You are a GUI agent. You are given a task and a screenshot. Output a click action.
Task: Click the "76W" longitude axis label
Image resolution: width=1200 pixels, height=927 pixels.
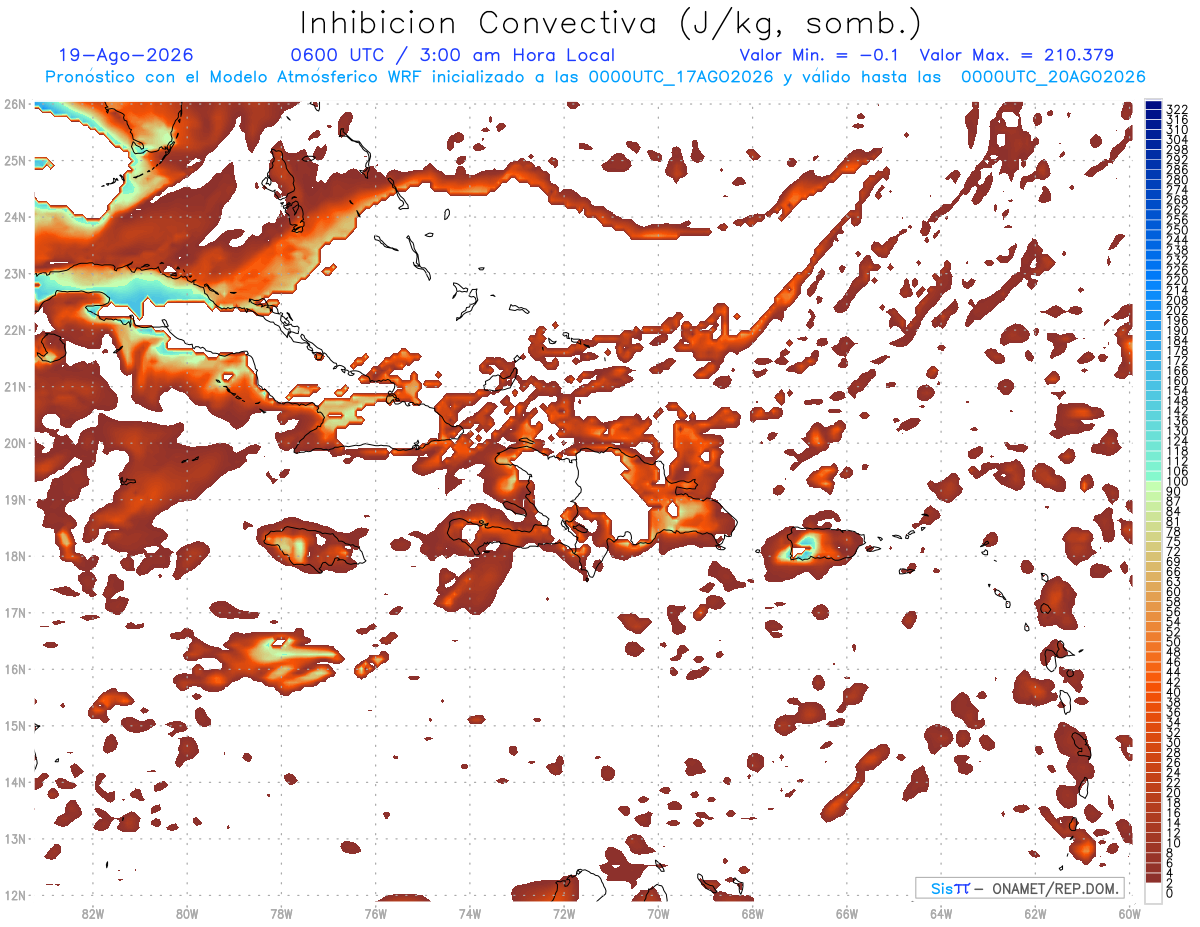click(375, 913)
